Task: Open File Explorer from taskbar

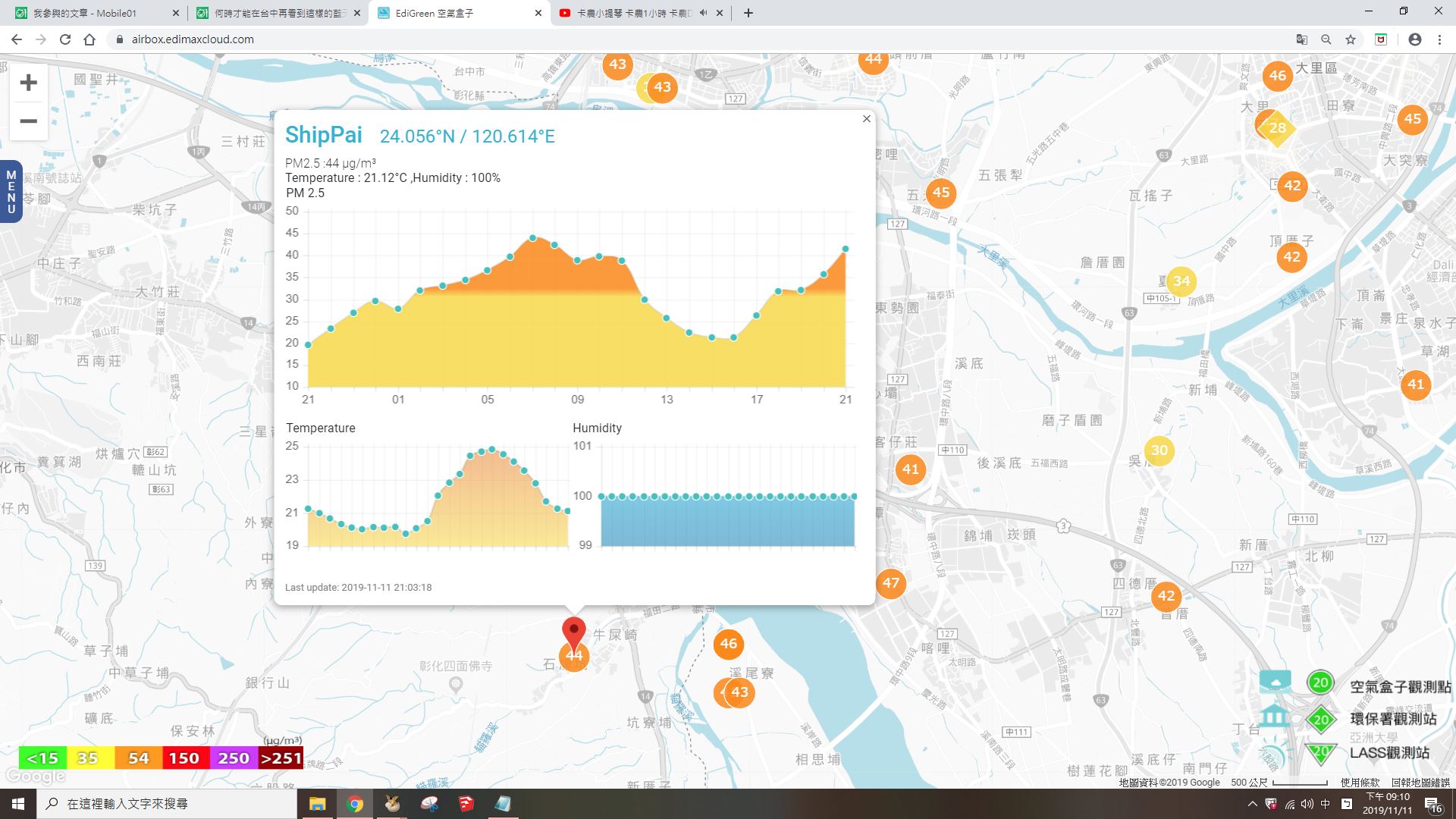Action: 317,804
